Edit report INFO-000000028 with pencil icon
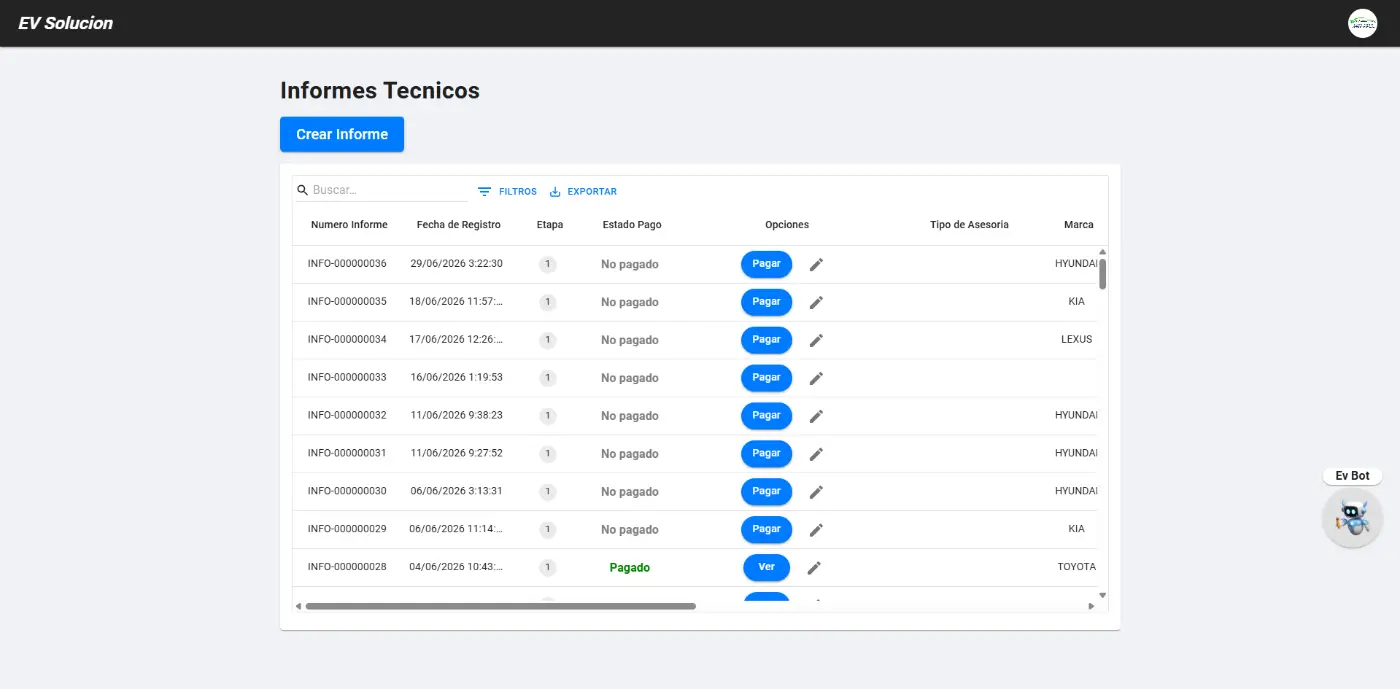Screen dimensions: 1400x689 pyautogui.click(x=814, y=568)
